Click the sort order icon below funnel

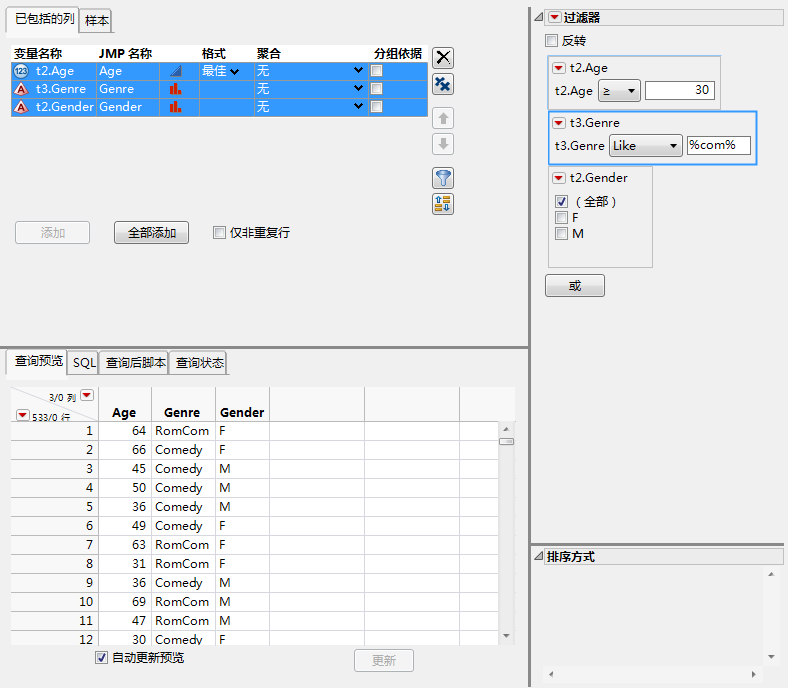point(443,204)
